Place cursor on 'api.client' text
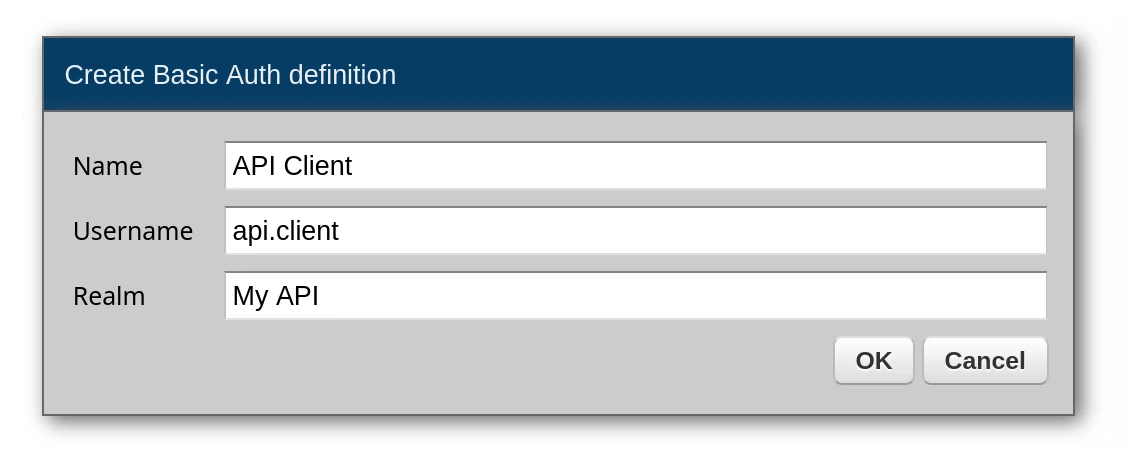Viewport: 1125px width, 469px height. (286, 231)
